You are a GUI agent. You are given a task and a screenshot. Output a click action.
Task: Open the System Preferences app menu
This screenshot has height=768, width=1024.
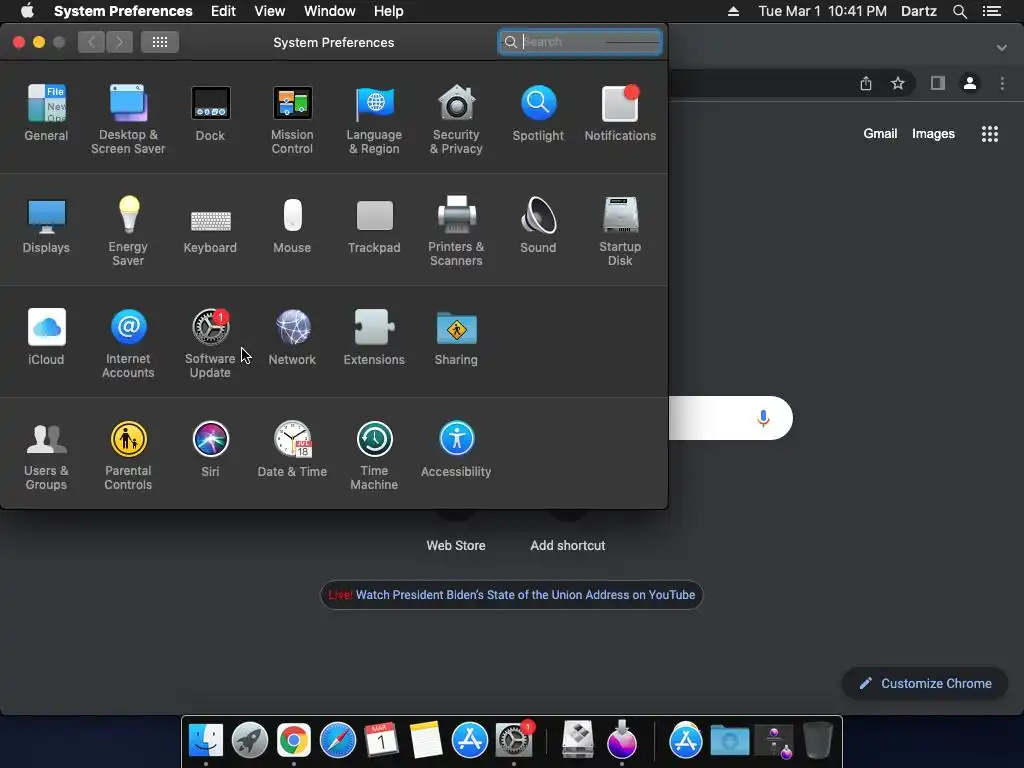coord(123,11)
